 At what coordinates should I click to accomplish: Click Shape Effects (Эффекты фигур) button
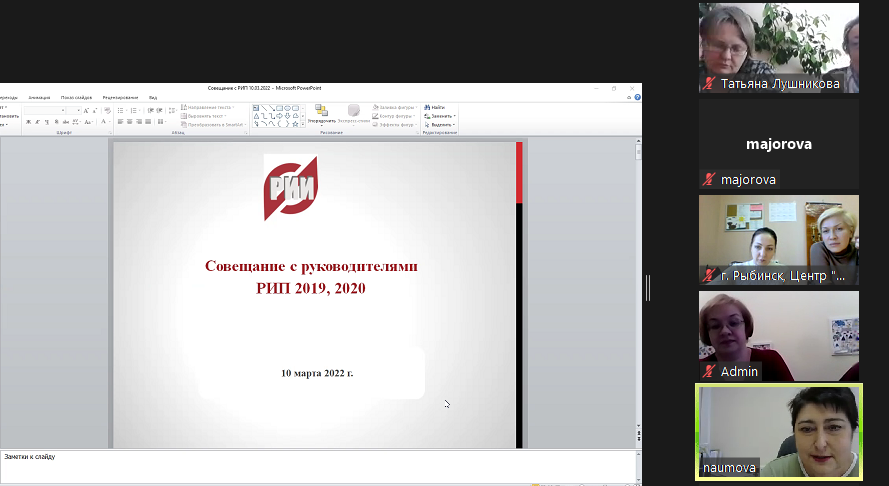(395, 125)
